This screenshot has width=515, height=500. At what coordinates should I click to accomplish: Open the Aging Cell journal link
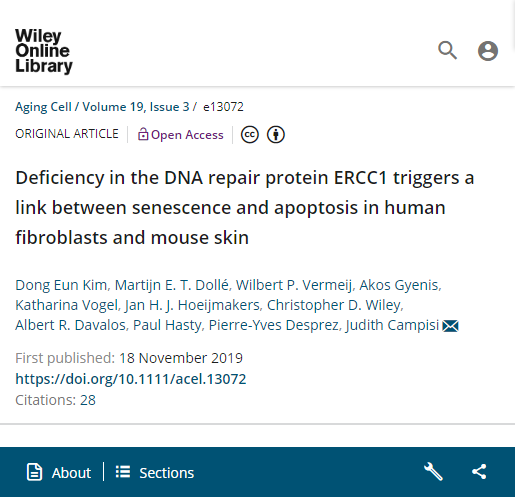[x=43, y=107]
